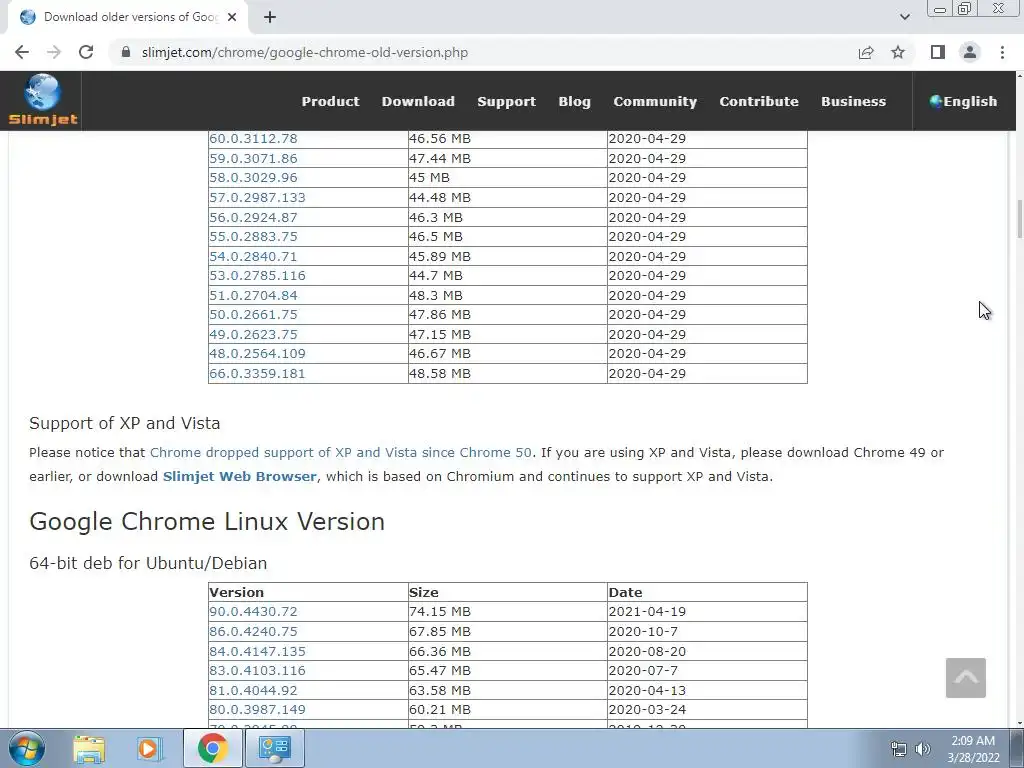This screenshot has height=768, width=1024.
Task: Open a new tab with plus button
Action: click(x=270, y=17)
